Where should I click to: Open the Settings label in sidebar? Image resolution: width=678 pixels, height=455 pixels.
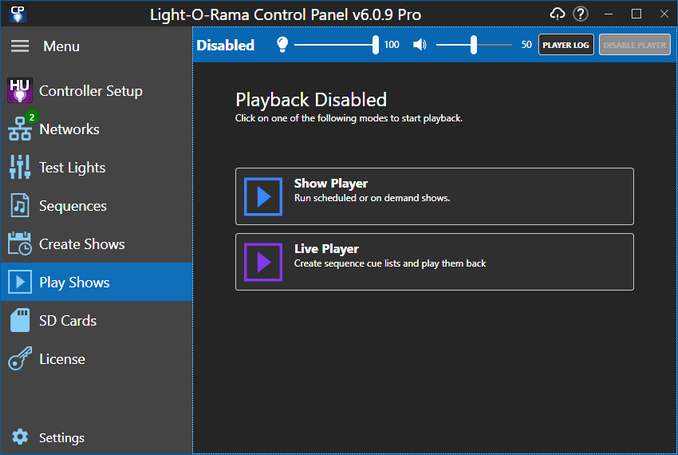62,438
